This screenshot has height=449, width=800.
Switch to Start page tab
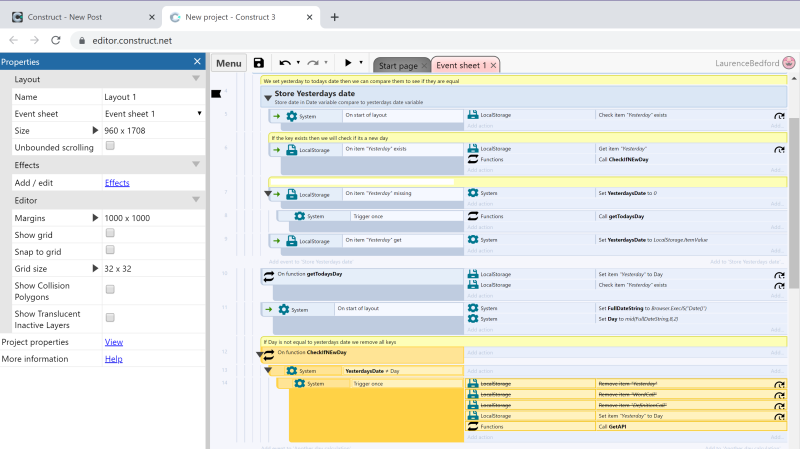click(x=397, y=65)
